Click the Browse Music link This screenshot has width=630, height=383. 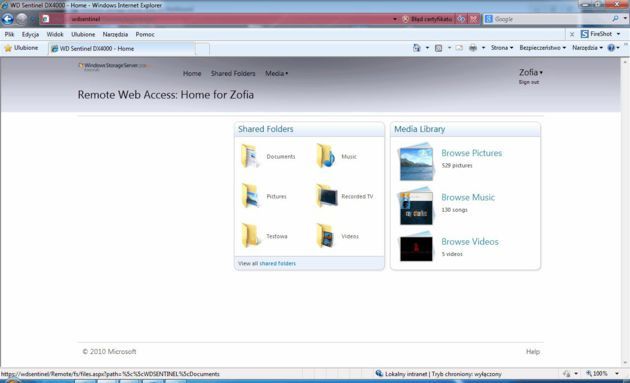coord(468,197)
